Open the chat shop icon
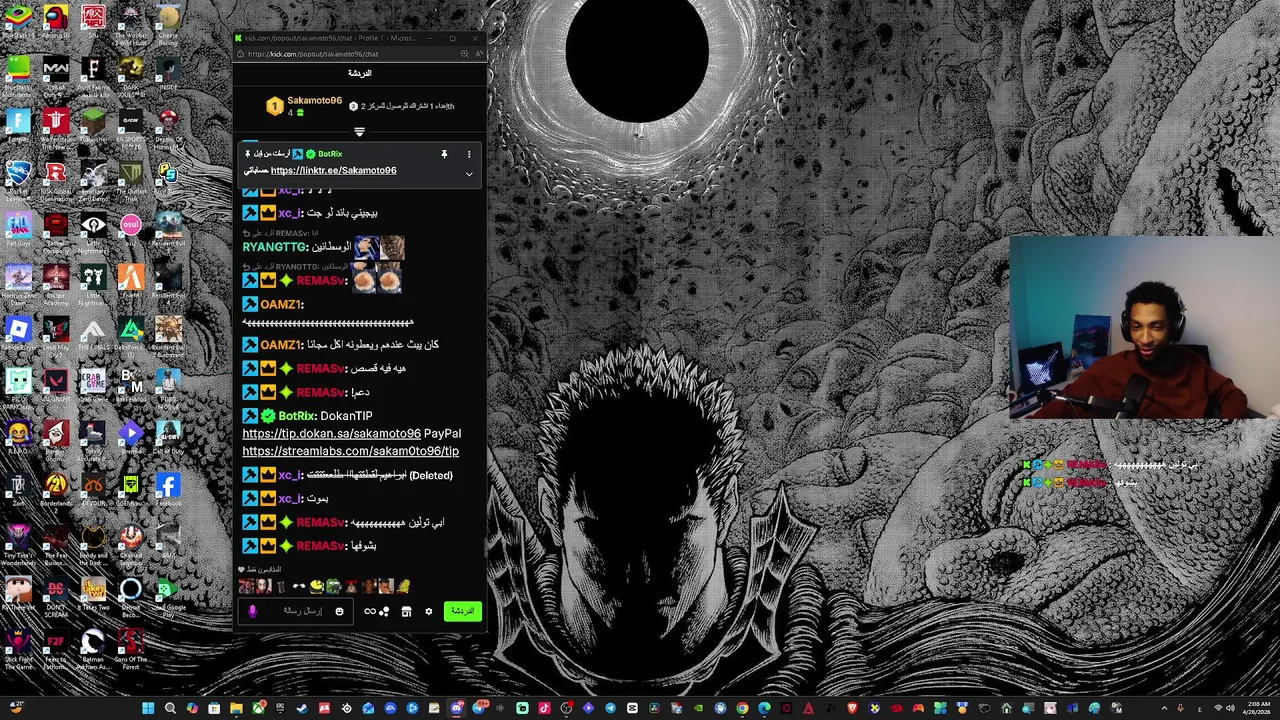The height and width of the screenshot is (720, 1280). pyautogui.click(x=406, y=612)
